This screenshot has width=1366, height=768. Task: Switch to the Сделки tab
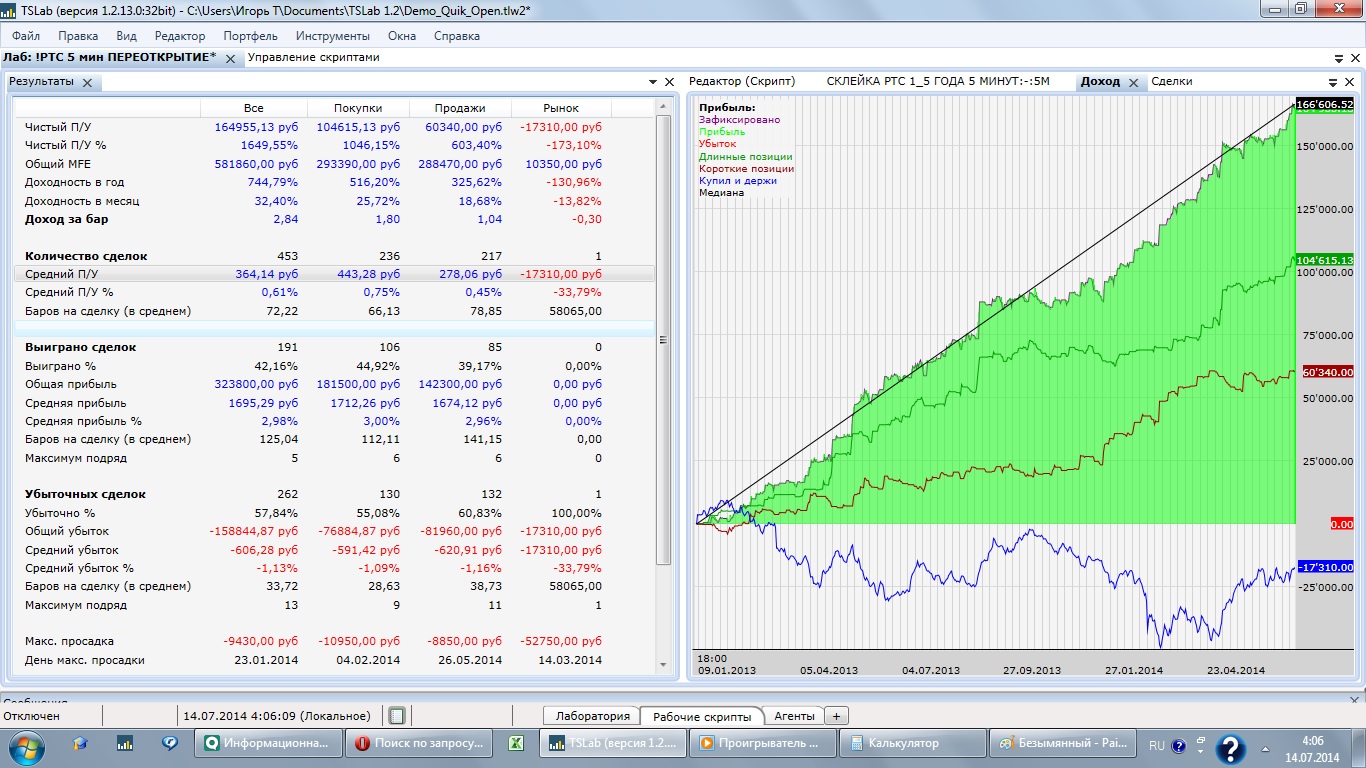tap(1171, 82)
